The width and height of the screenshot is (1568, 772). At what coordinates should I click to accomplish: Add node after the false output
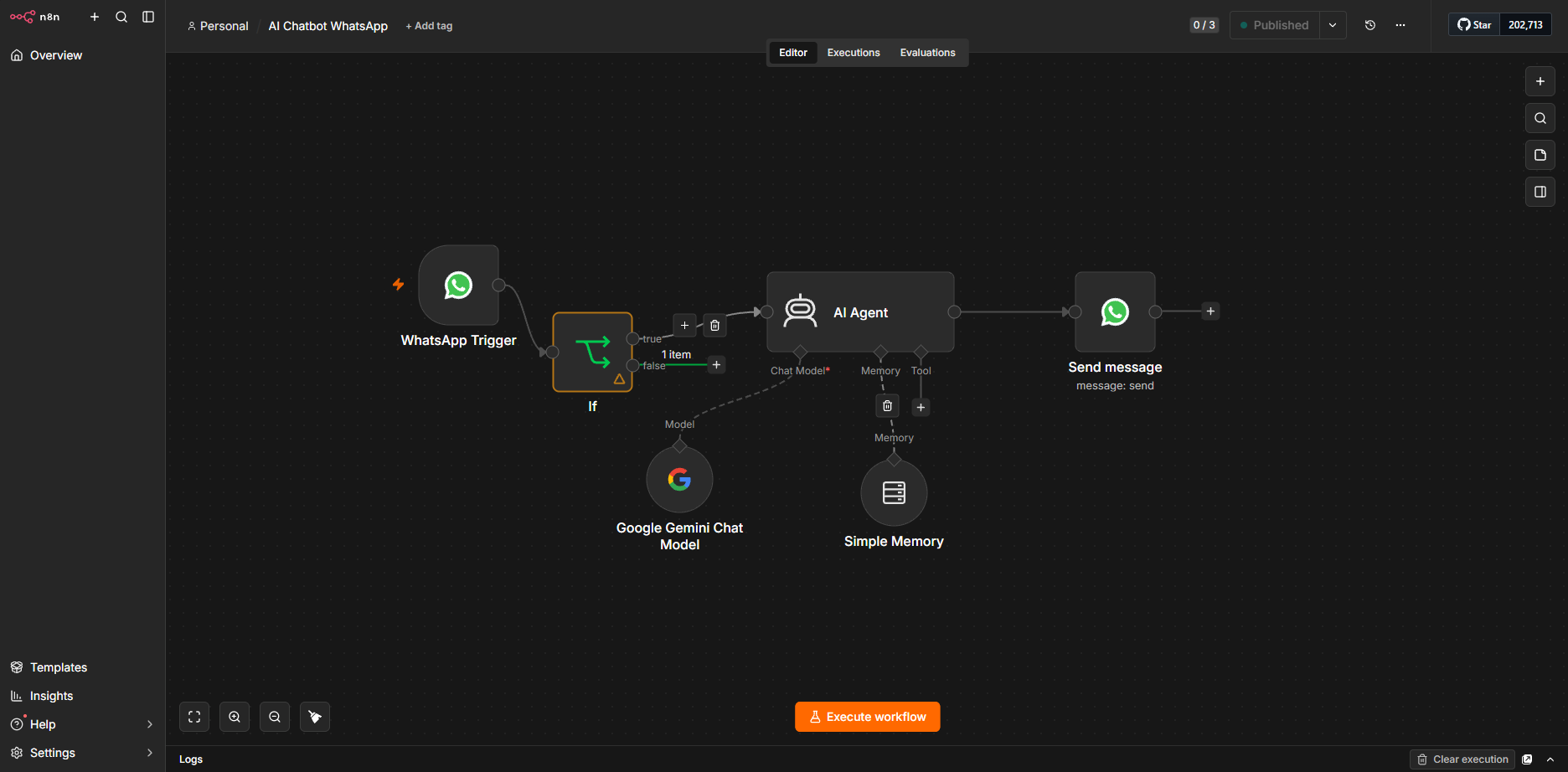coord(716,365)
